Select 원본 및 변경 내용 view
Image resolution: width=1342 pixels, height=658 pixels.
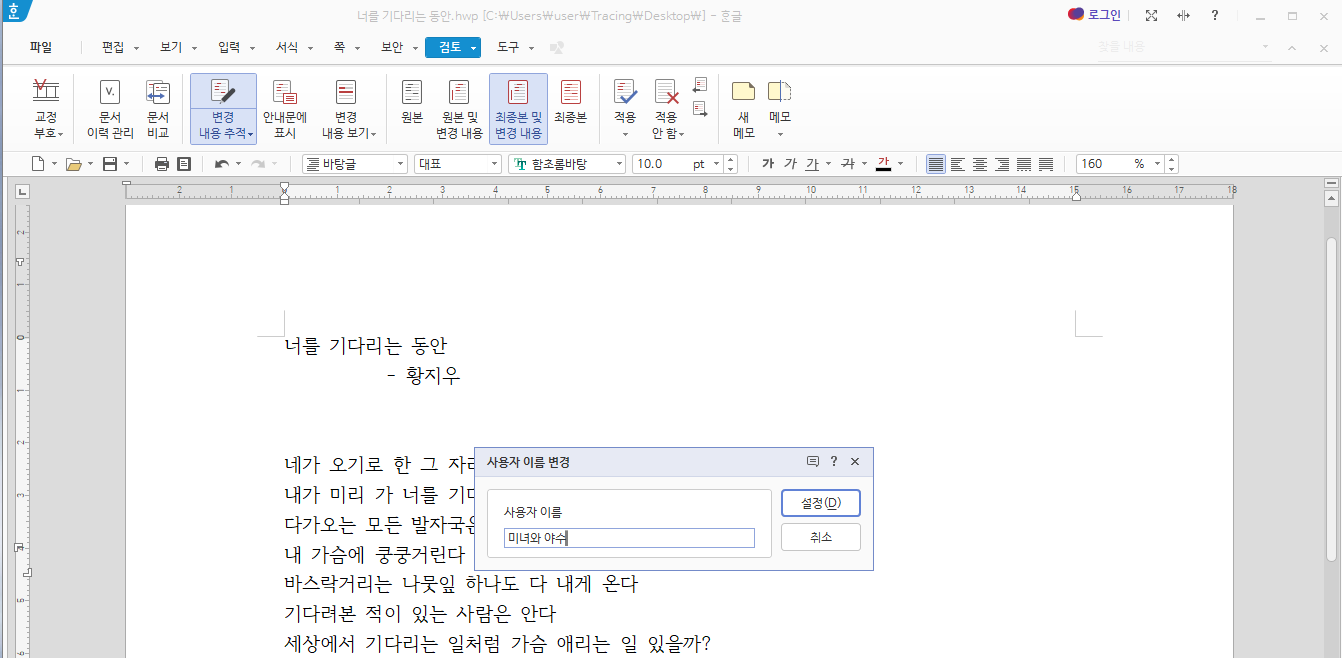tap(459, 109)
